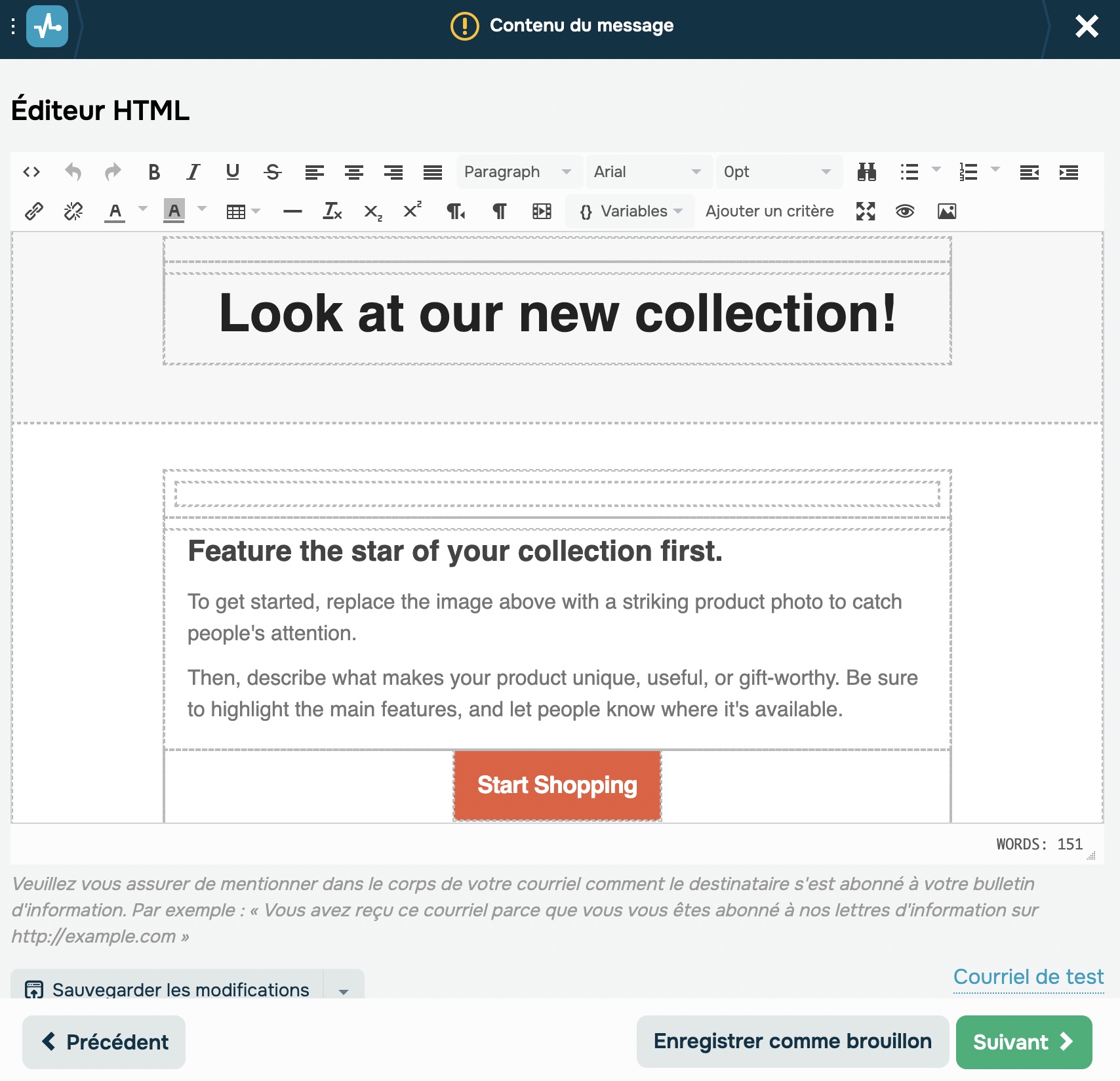
Task: Justify the text
Action: (x=433, y=172)
